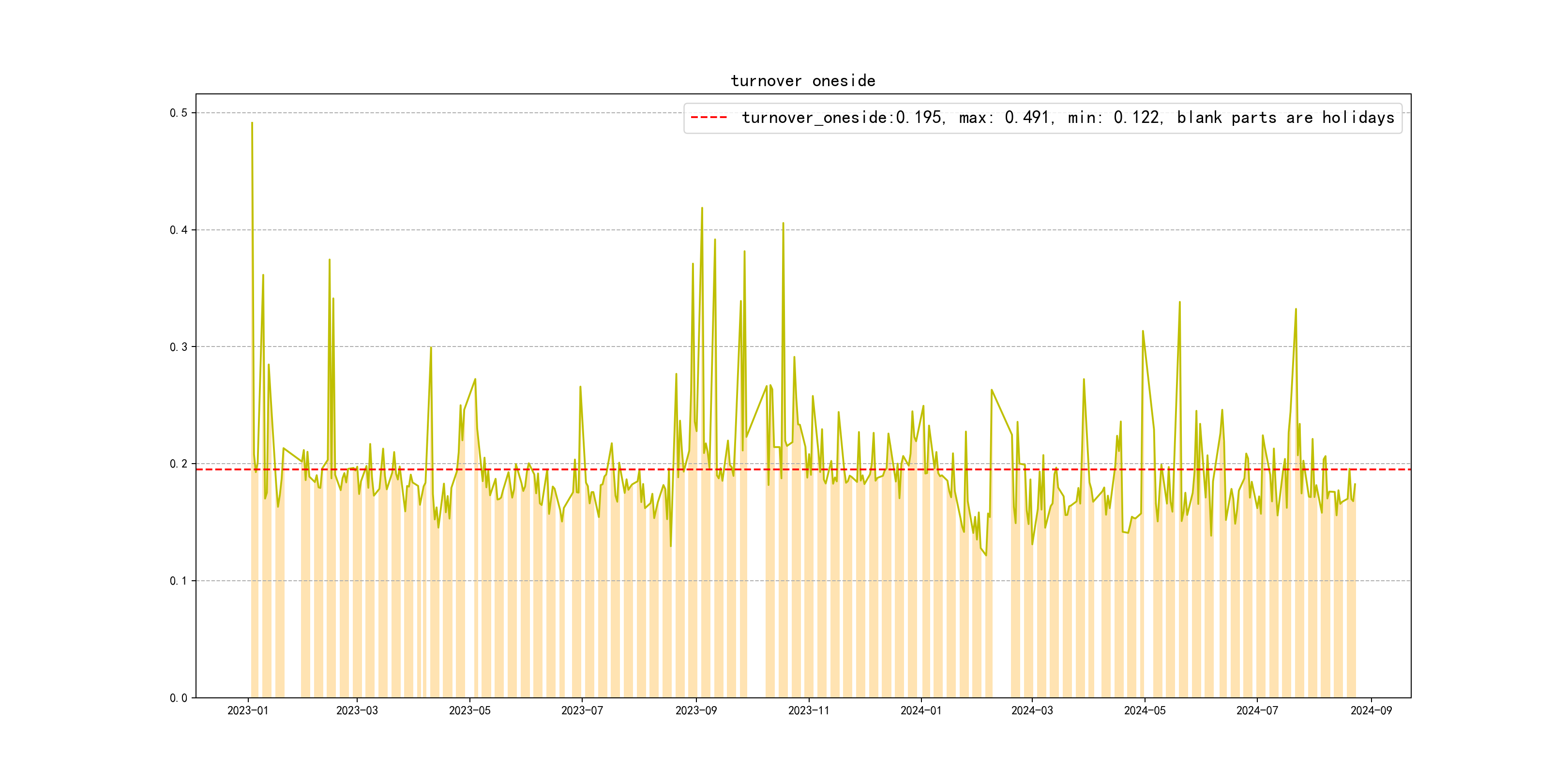Click the 2023-05 x-axis label

click(x=469, y=710)
